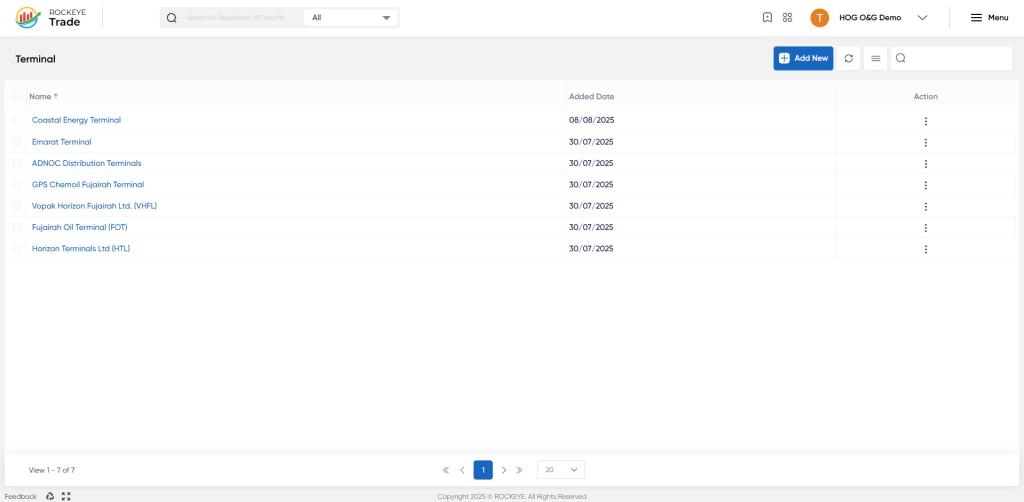Click the recycle icon beside Feedback
This screenshot has width=1024, height=502.
point(50,496)
